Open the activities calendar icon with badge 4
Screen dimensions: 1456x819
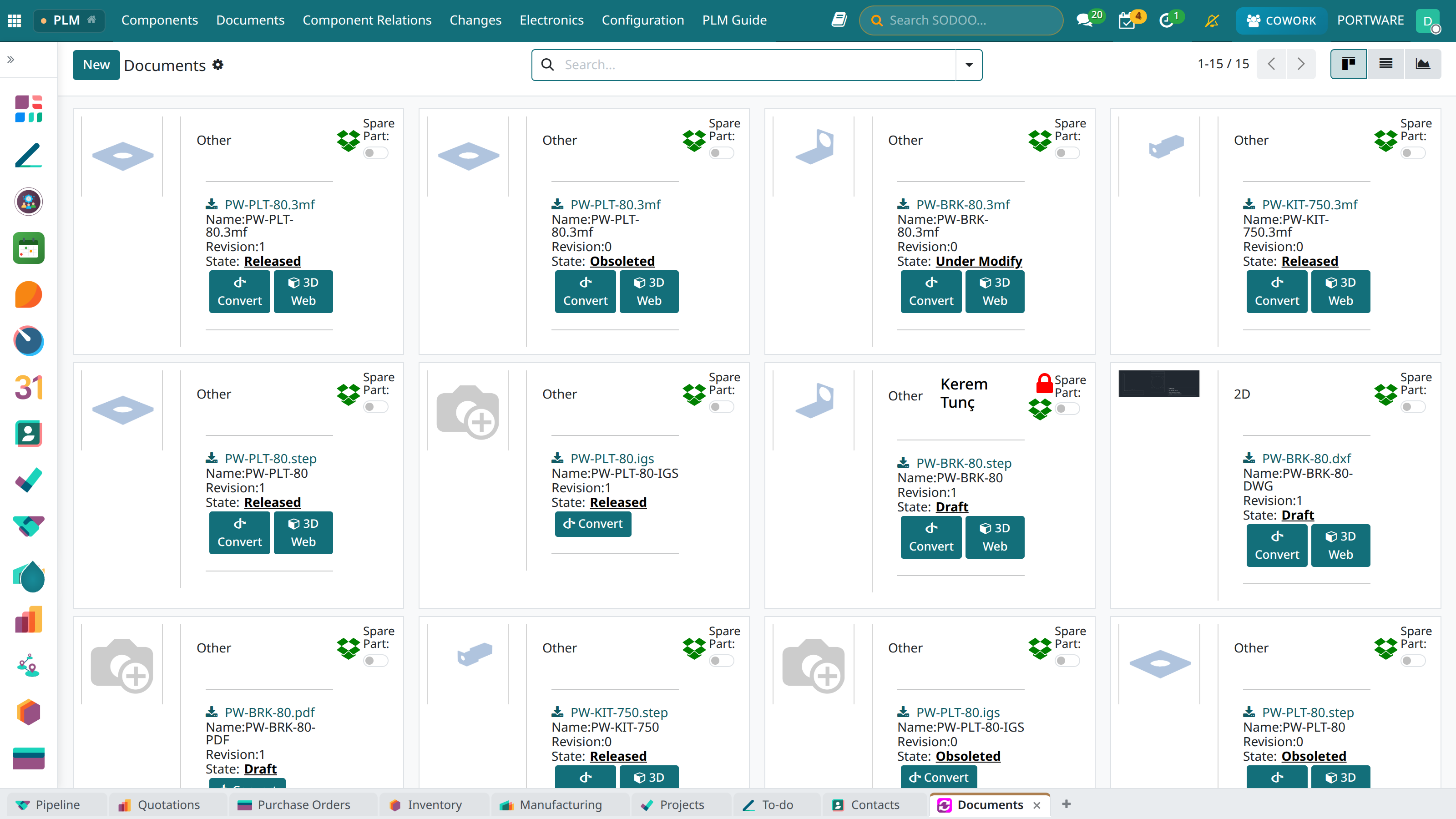click(x=1127, y=21)
